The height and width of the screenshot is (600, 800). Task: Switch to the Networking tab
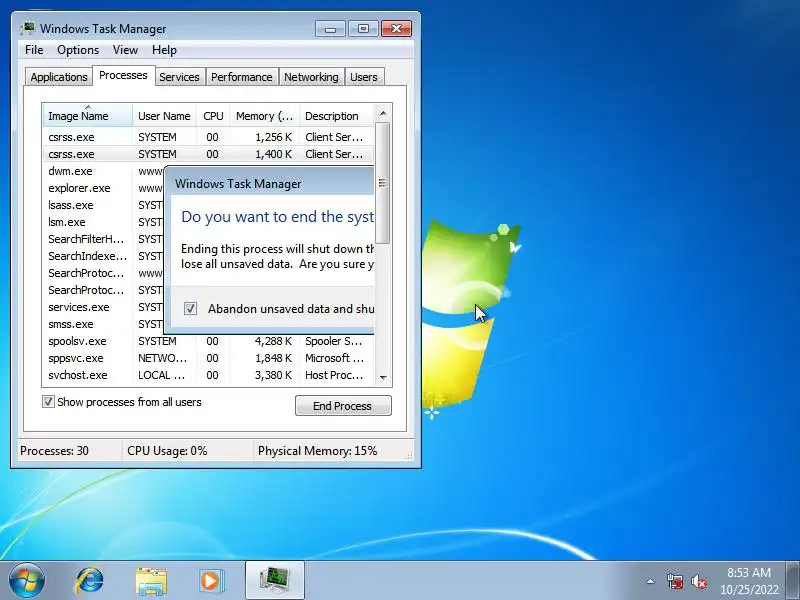coord(311,77)
